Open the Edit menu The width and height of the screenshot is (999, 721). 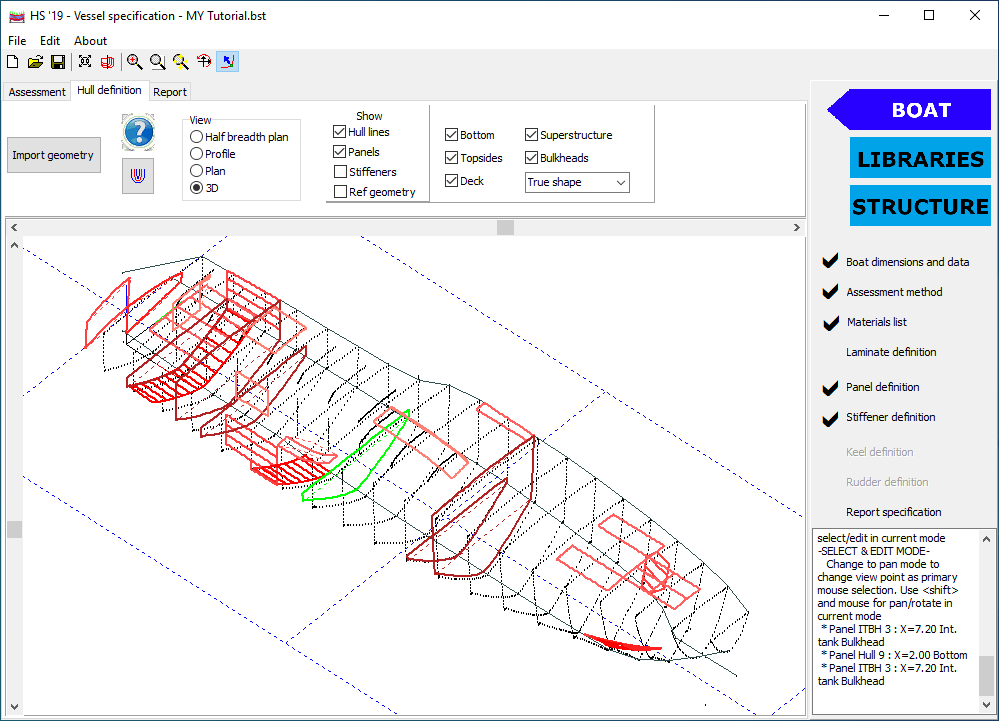tap(50, 41)
